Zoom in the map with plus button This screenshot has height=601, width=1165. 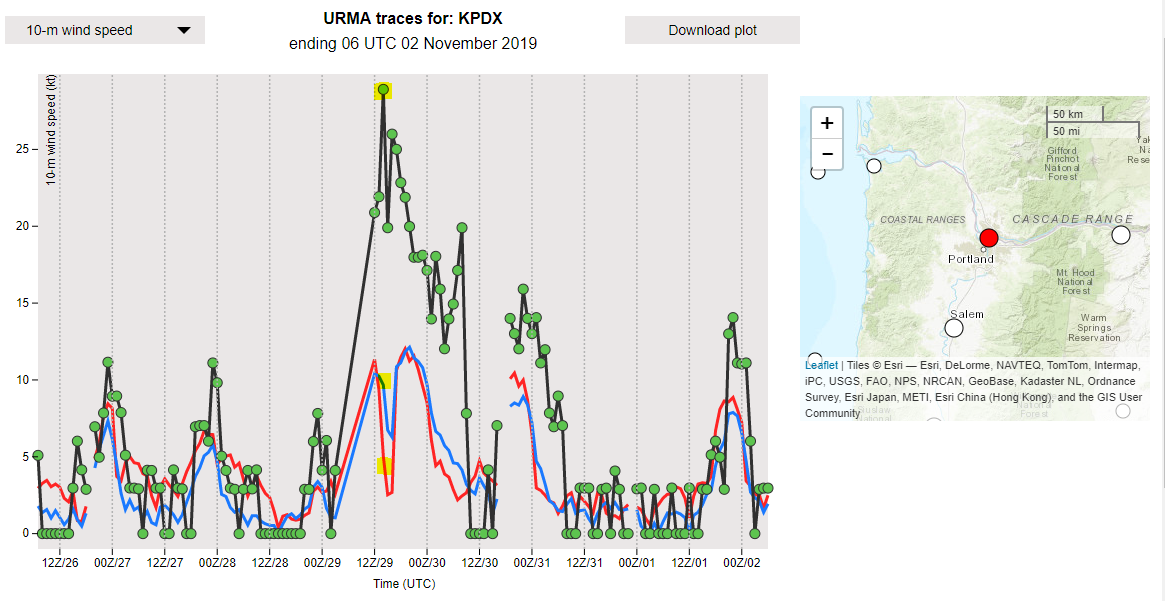click(827, 123)
